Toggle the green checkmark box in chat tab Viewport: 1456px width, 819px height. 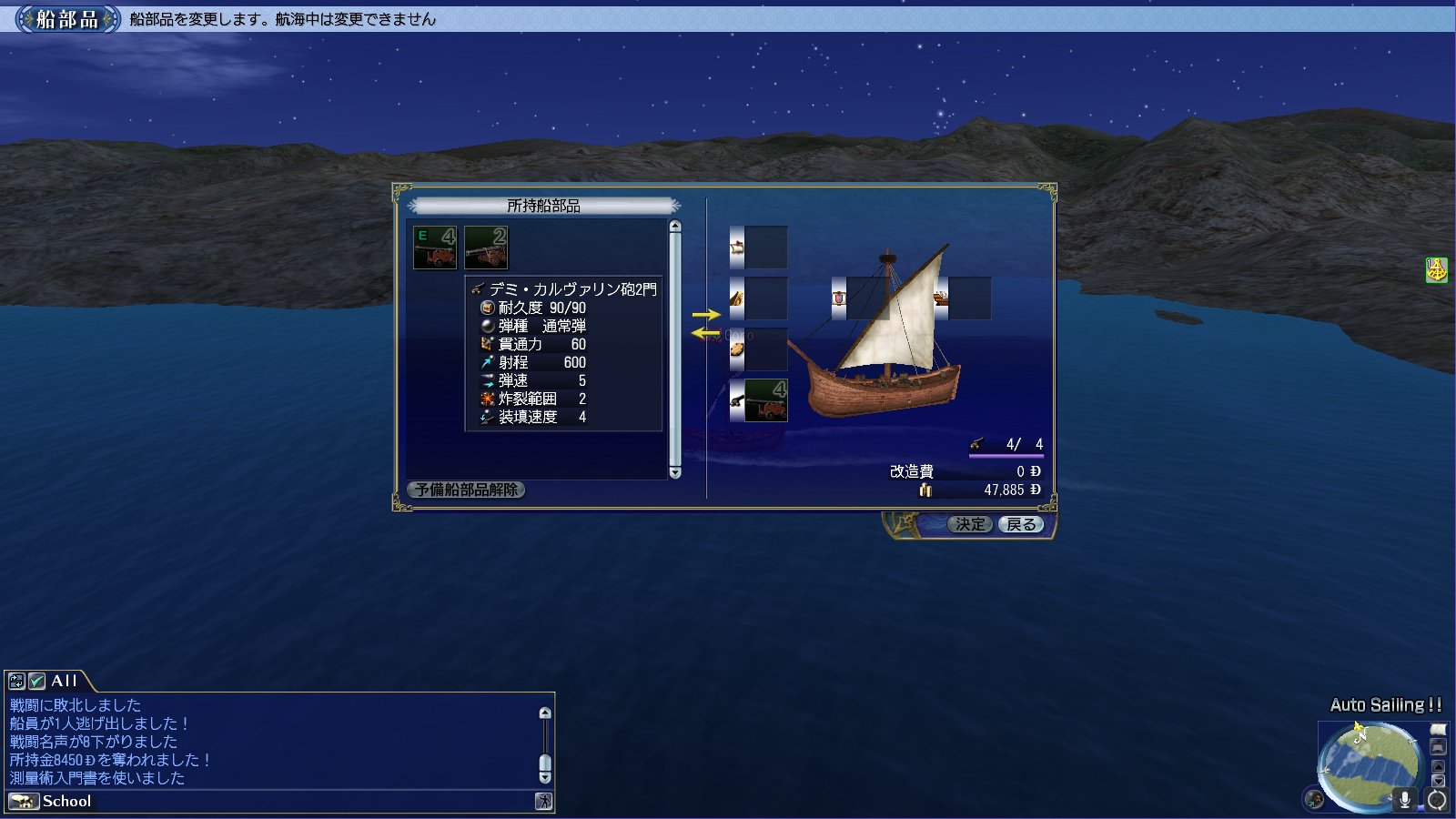[37, 681]
